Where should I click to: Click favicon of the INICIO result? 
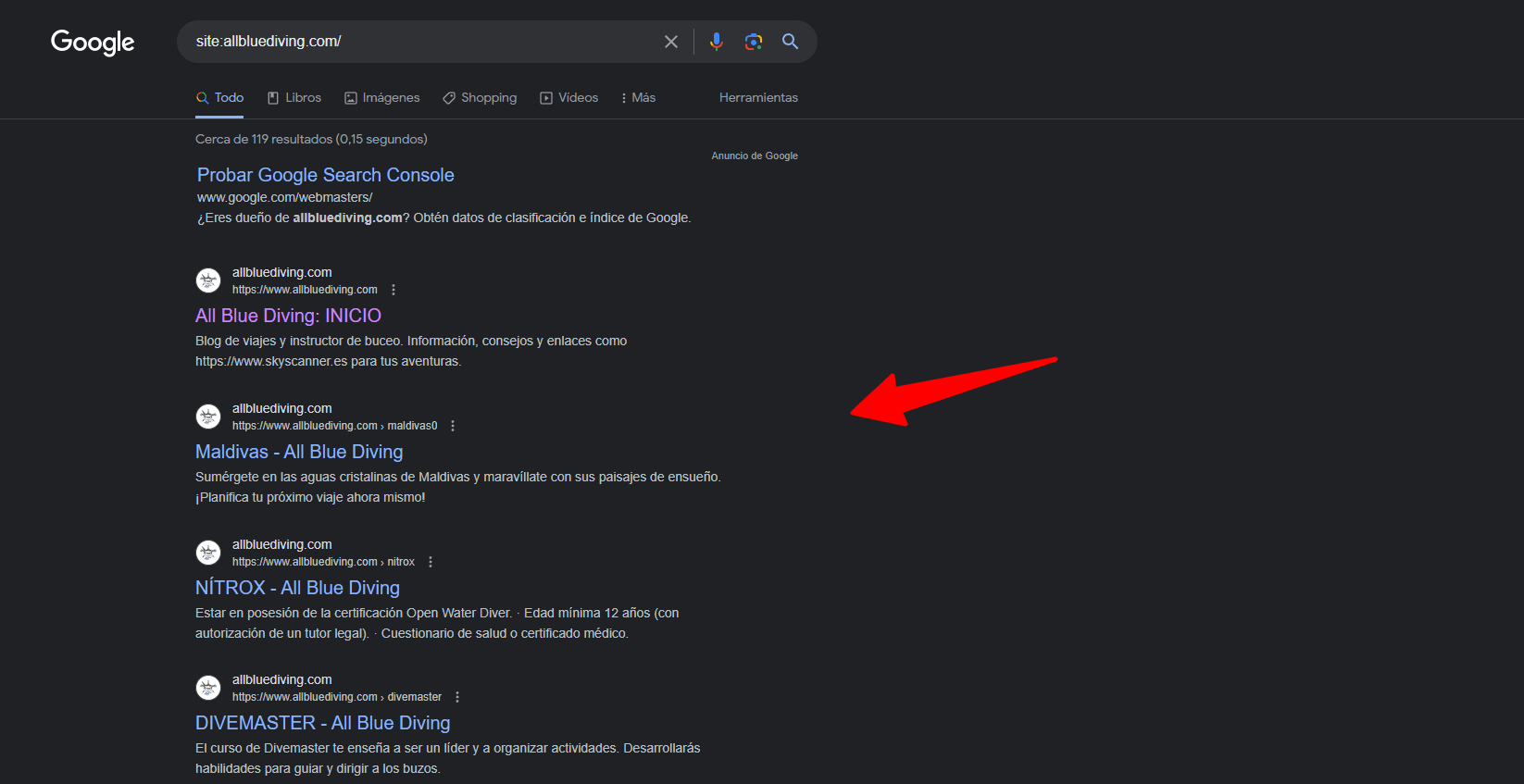[208, 280]
